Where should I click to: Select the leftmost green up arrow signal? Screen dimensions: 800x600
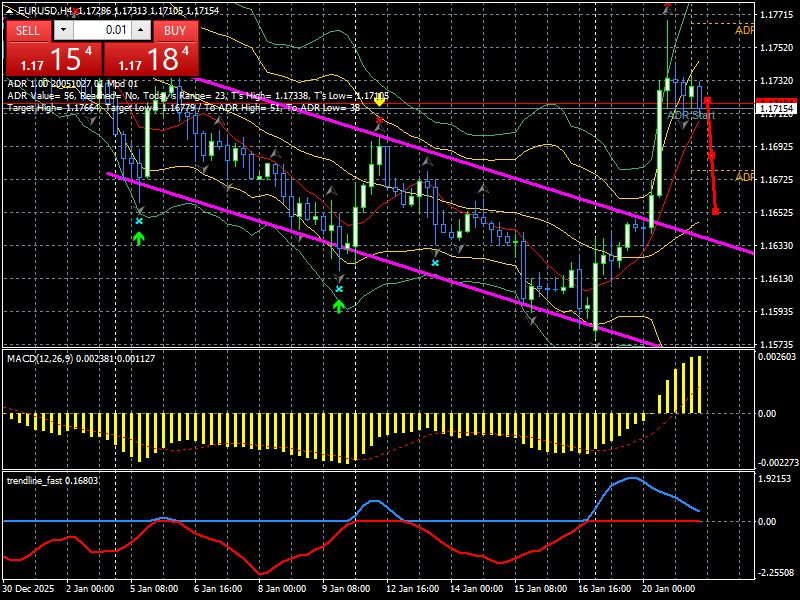(139, 238)
